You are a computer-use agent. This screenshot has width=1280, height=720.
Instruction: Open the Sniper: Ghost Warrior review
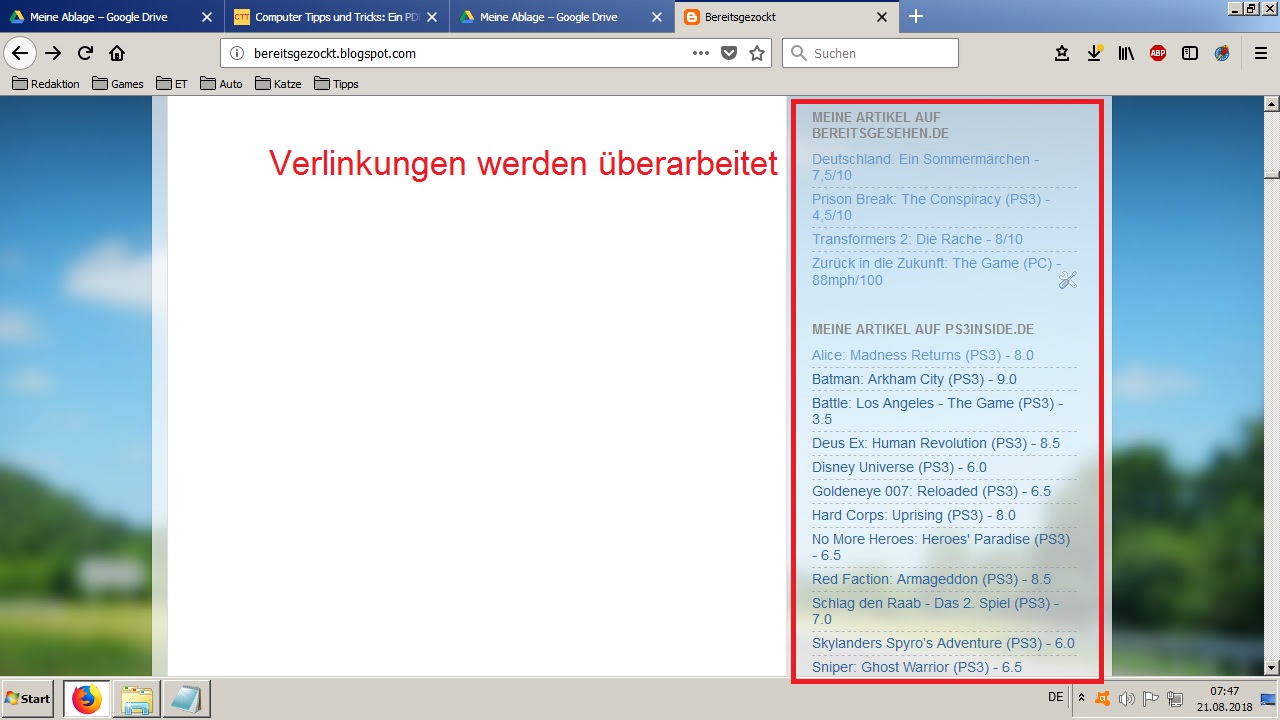(917, 667)
